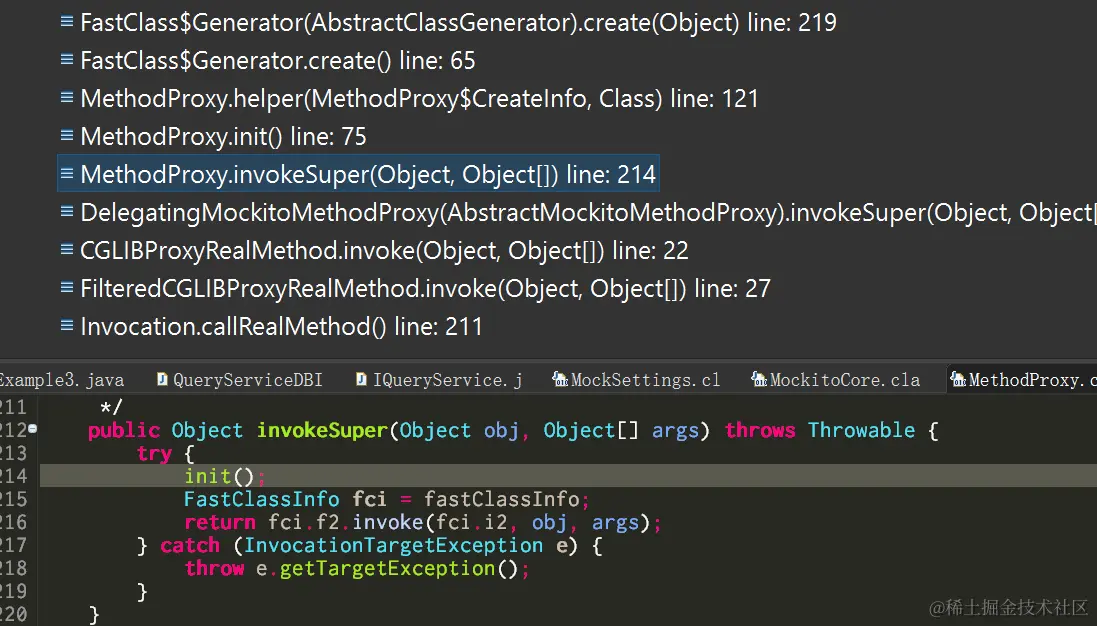This screenshot has width=1097, height=626.
Task: Click stack frame icon beside Invocation.callRealMethod()
Action: click(x=67, y=325)
